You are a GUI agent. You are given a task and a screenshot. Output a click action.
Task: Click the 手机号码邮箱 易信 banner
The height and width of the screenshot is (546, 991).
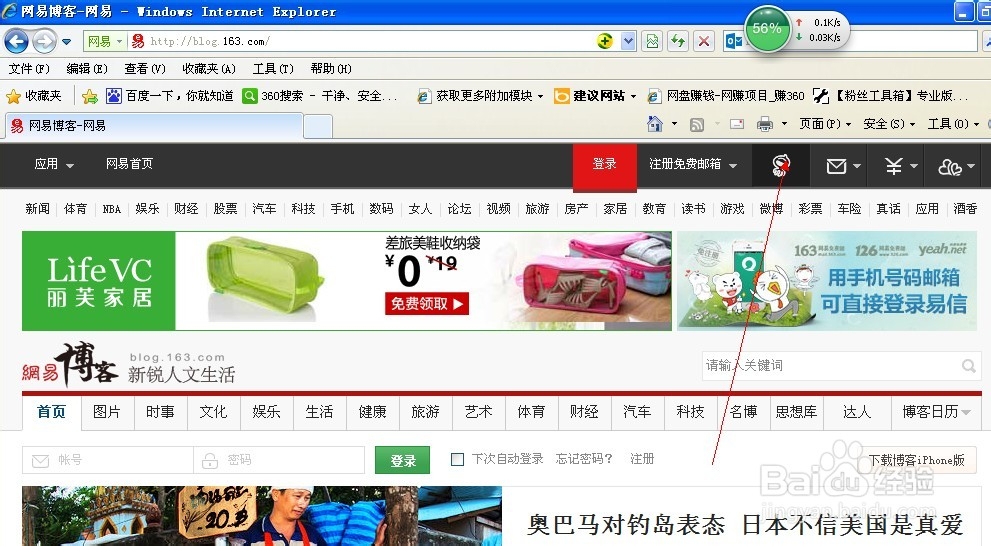click(x=827, y=281)
